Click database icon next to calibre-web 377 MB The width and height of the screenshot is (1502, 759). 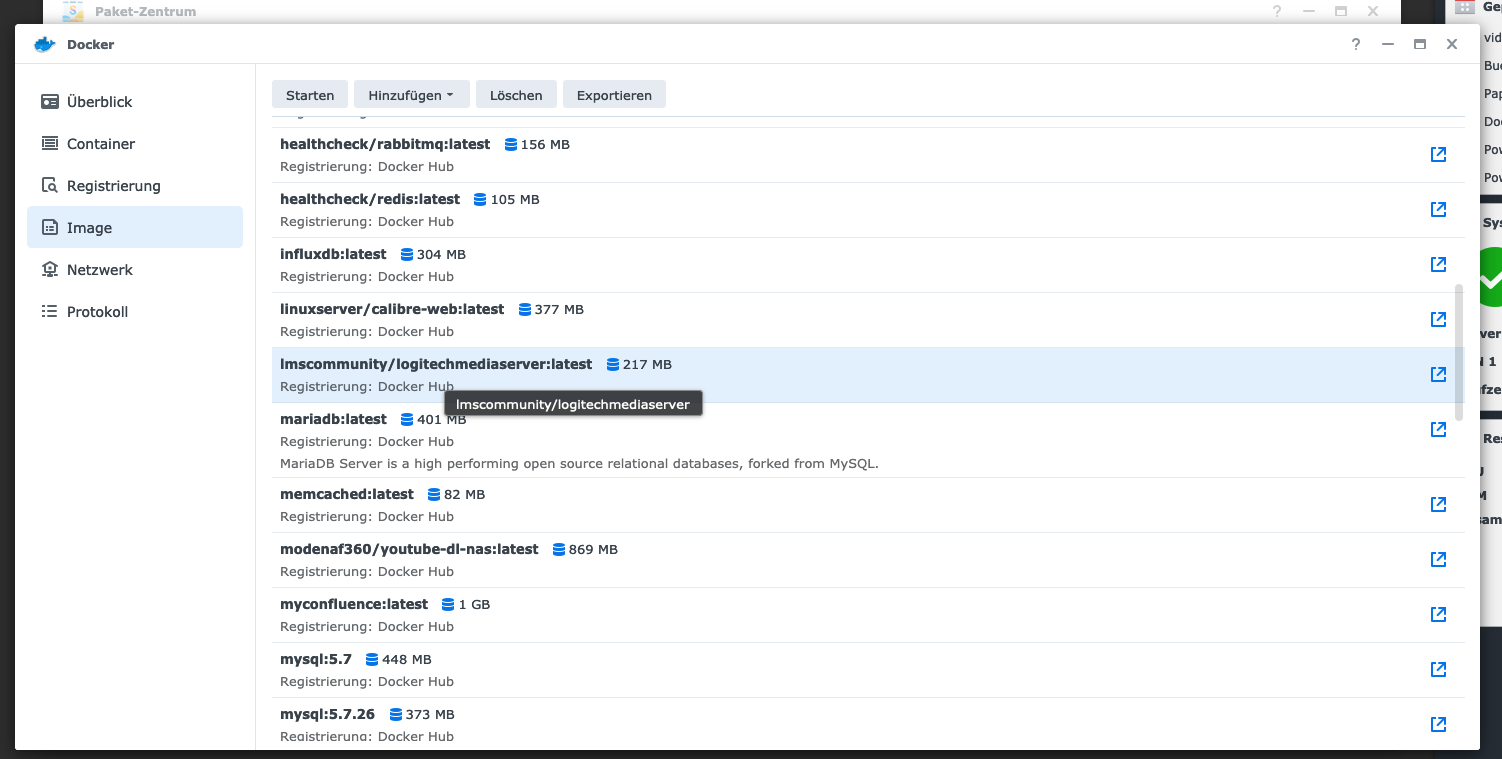525,309
